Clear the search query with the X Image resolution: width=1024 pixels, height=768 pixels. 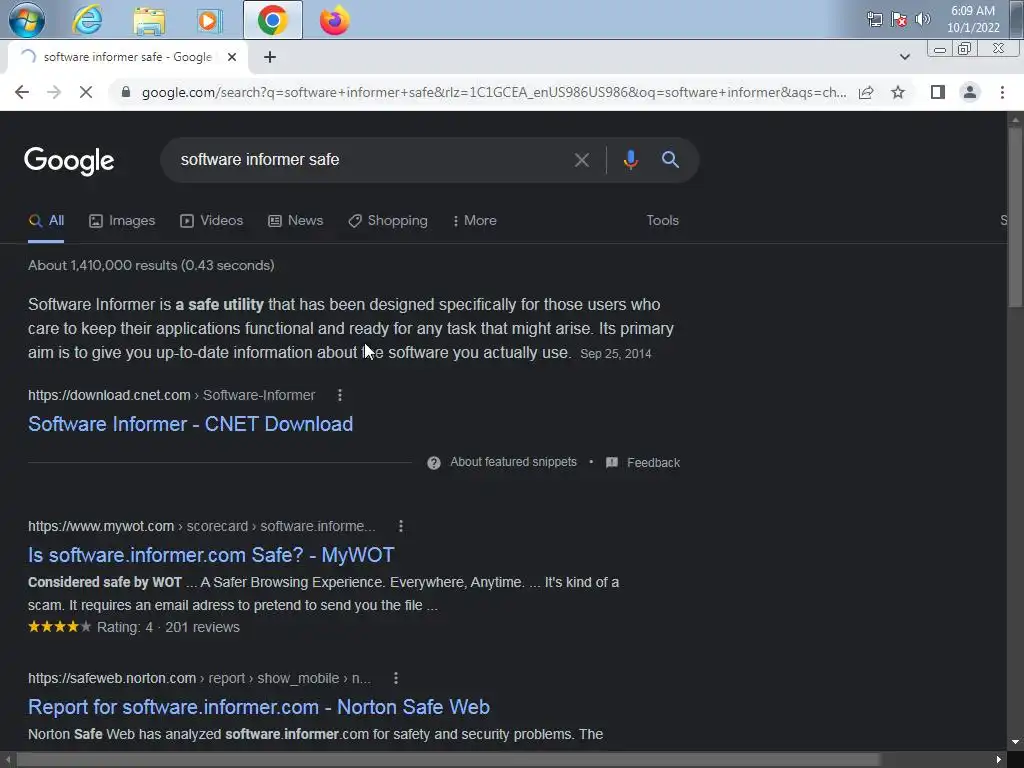tap(581, 160)
